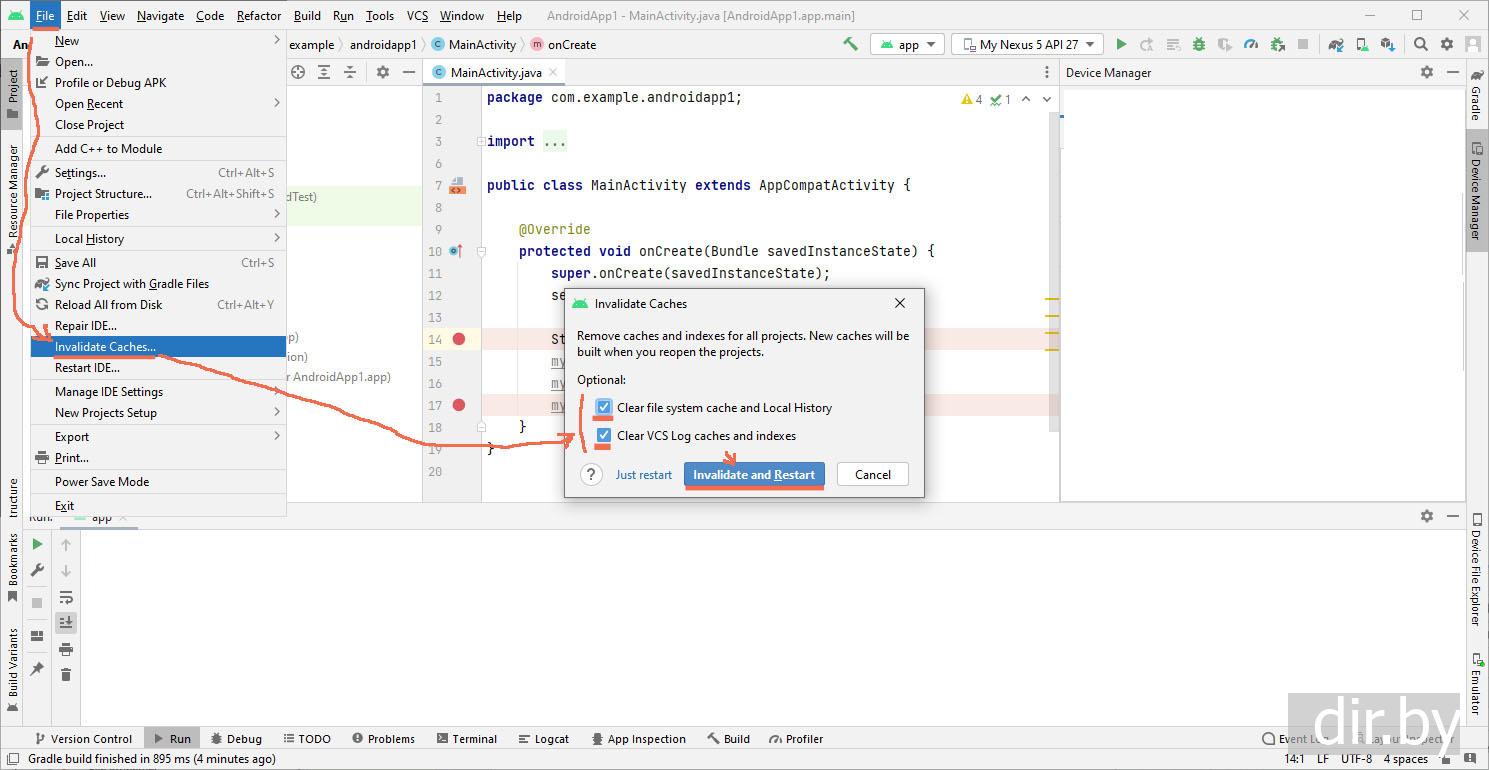Click the Make Project hammer icon
1489x770 pixels.
click(x=850, y=44)
